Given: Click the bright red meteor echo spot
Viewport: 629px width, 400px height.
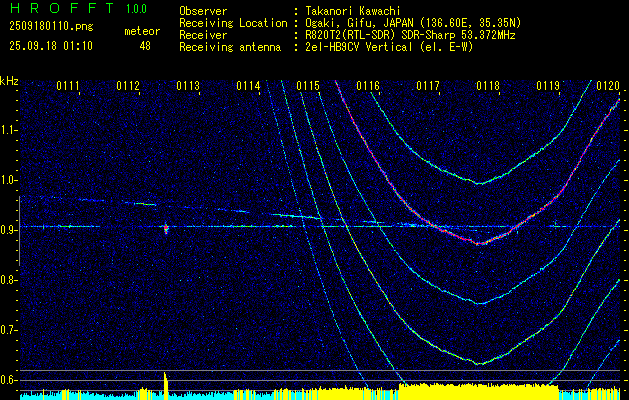Looking at the screenshot, I should coord(166,229).
